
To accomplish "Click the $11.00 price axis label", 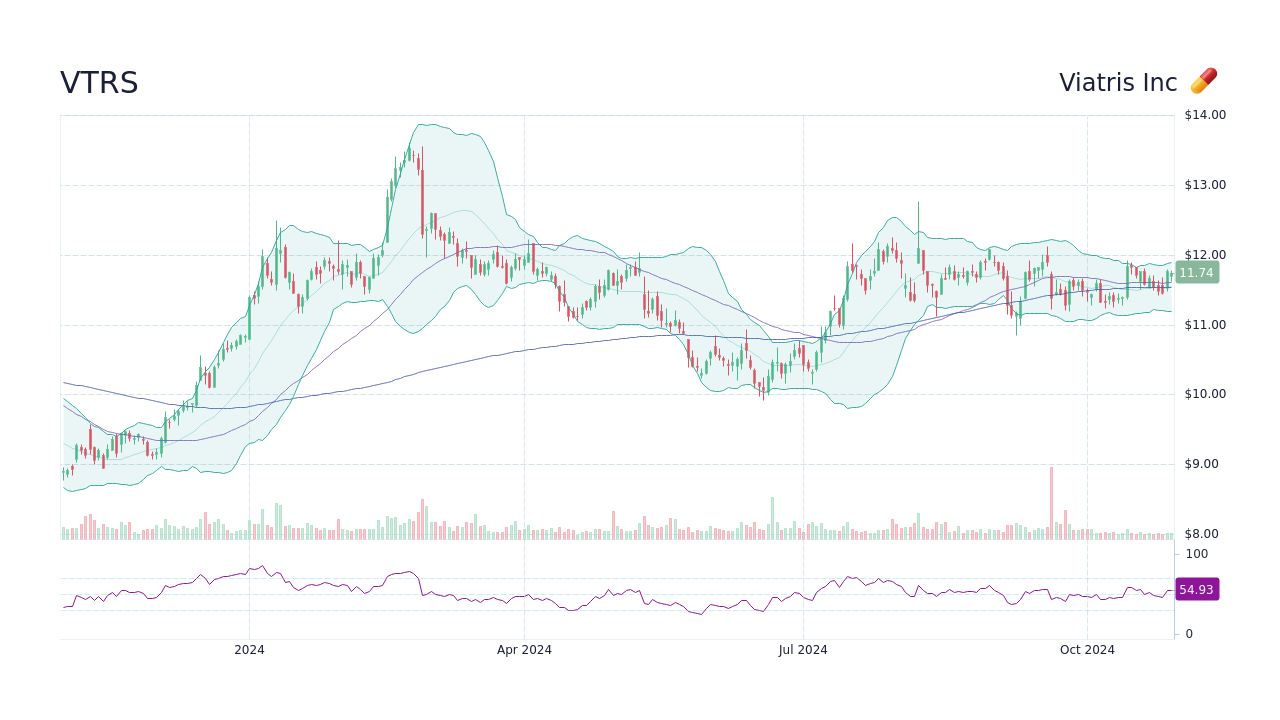I will [x=1205, y=325].
